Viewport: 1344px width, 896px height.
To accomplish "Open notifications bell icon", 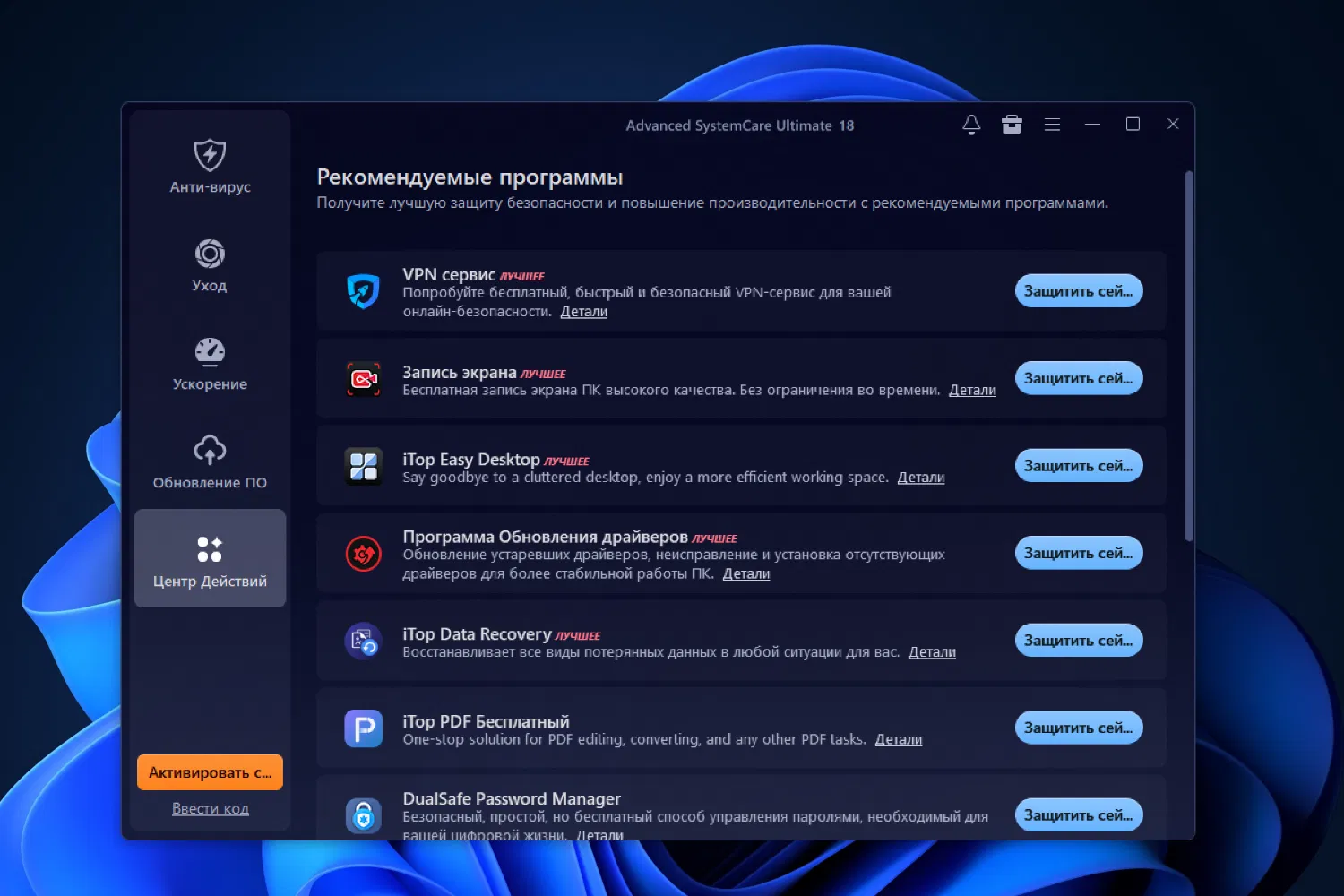I will 971,125.
